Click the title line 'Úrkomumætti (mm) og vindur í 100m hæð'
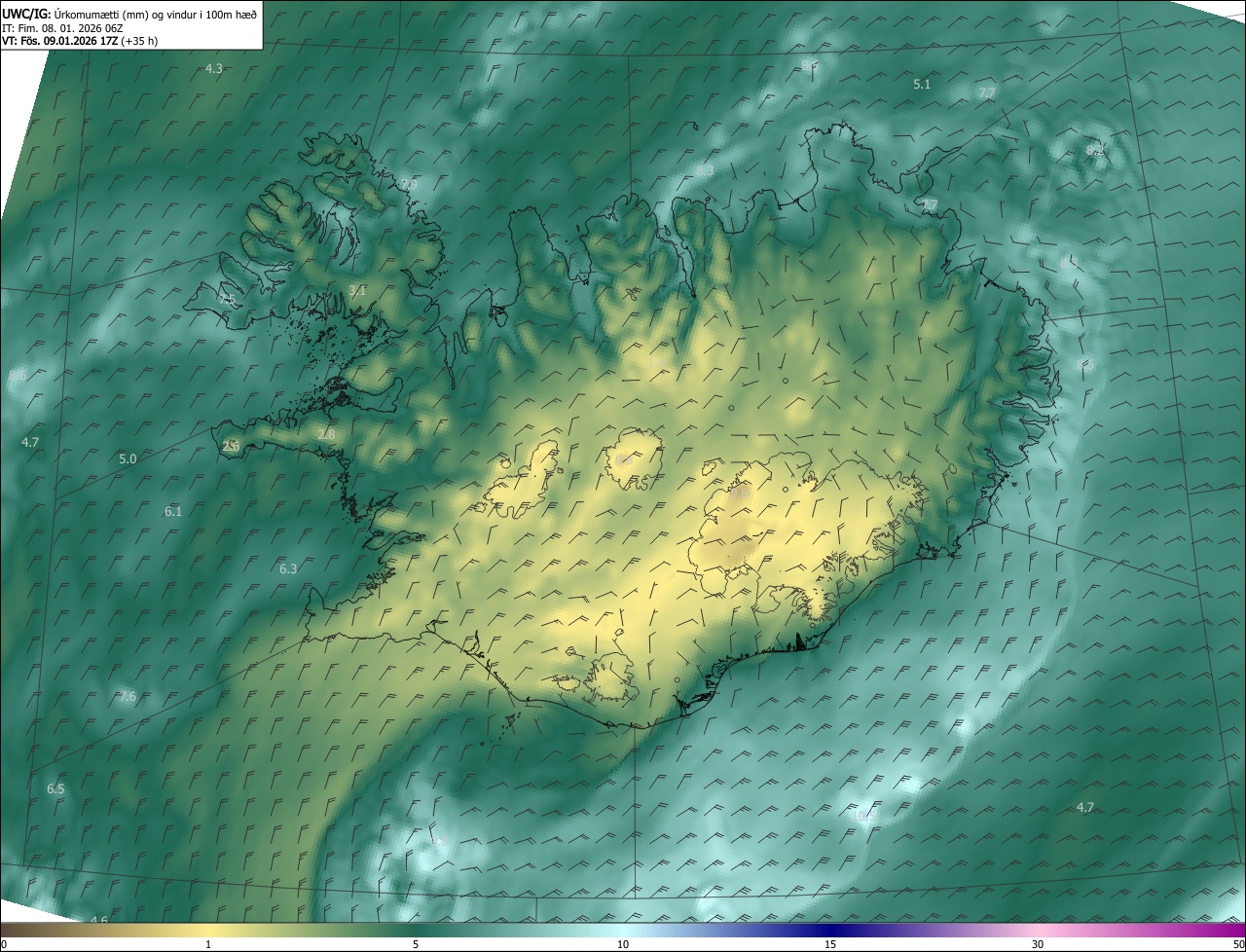1246x952 pixels. pos(155,14)
